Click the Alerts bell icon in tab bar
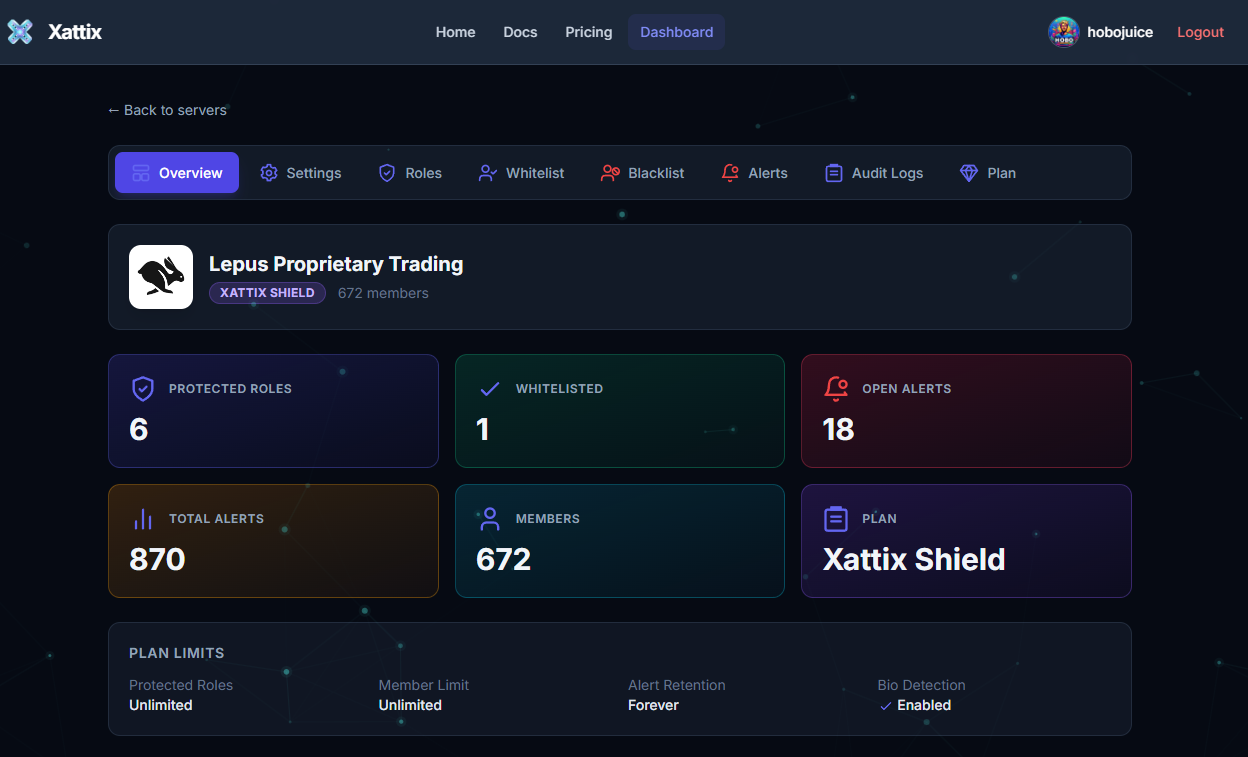 730,173
